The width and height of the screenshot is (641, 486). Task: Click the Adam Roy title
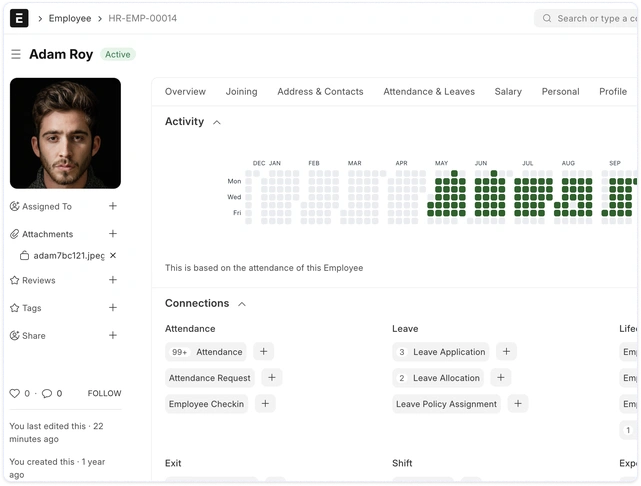tap(61, 54)
